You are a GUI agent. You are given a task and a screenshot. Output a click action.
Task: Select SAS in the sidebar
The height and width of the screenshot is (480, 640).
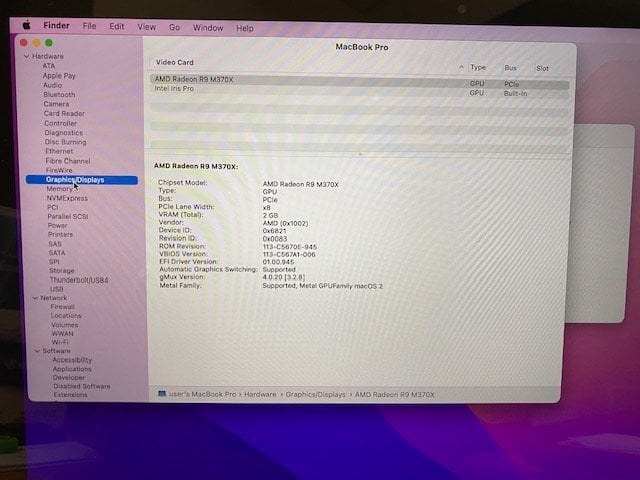(x=55, y=244)
